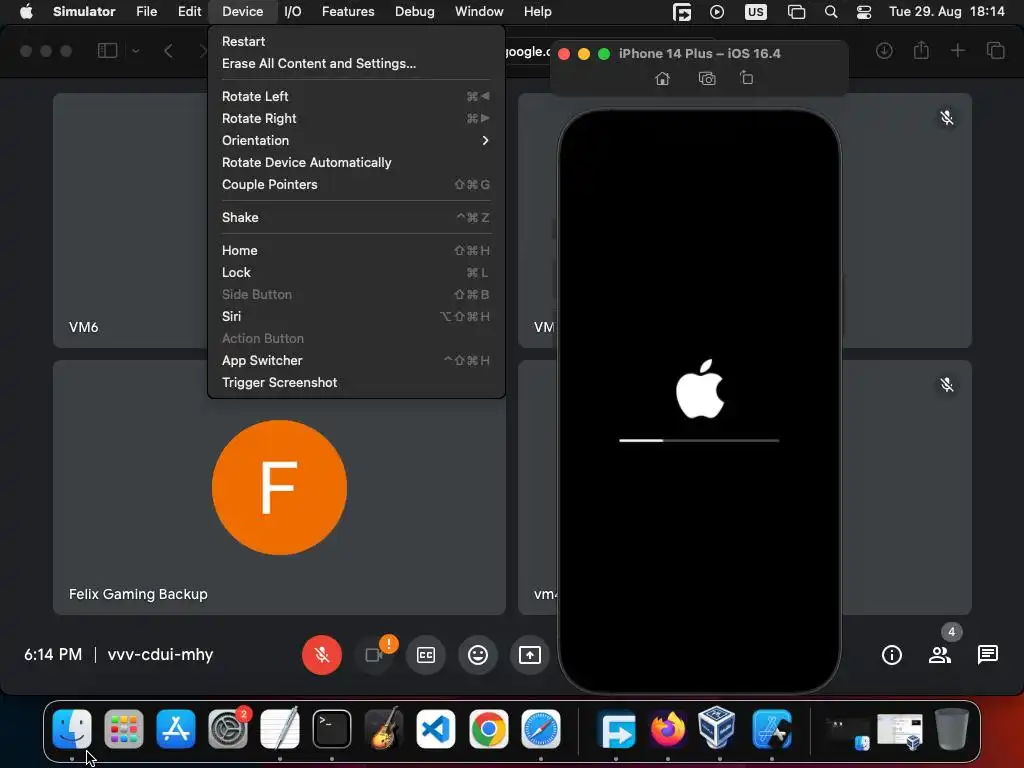Open Safari from the Dock
The image size is (1024, 768).
click(540, 729)
